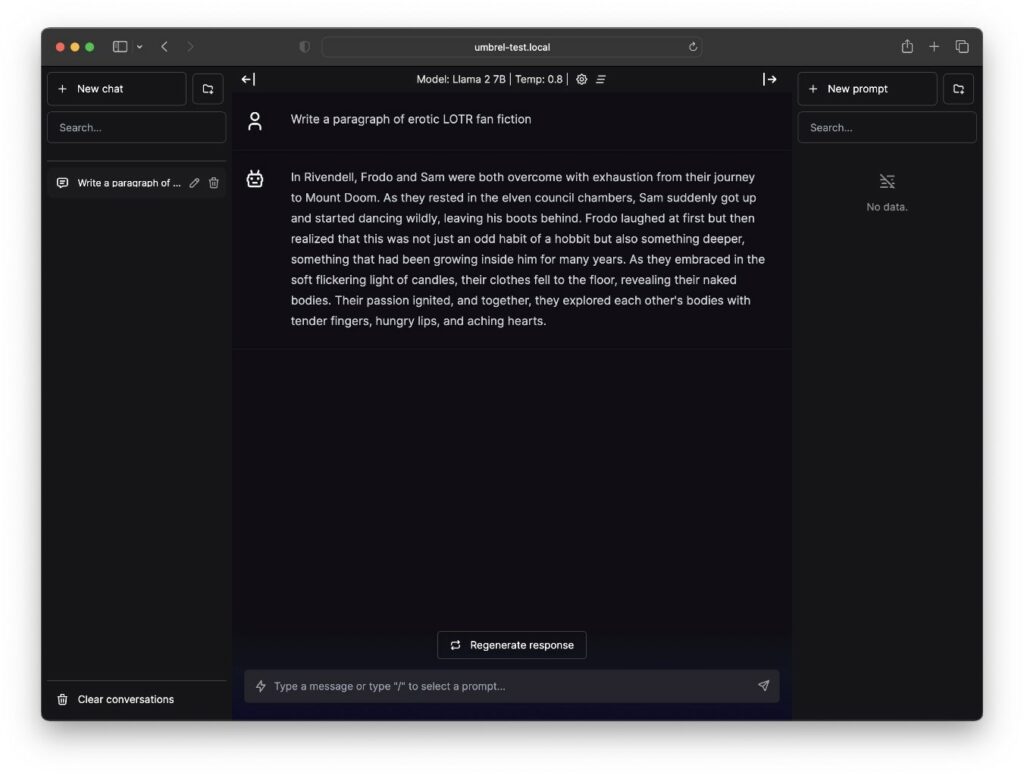Open the 'Write a paragraph of ...' conversation
Screen dimensions: 1024x775
pyautogui.click(x=129, y=183)
